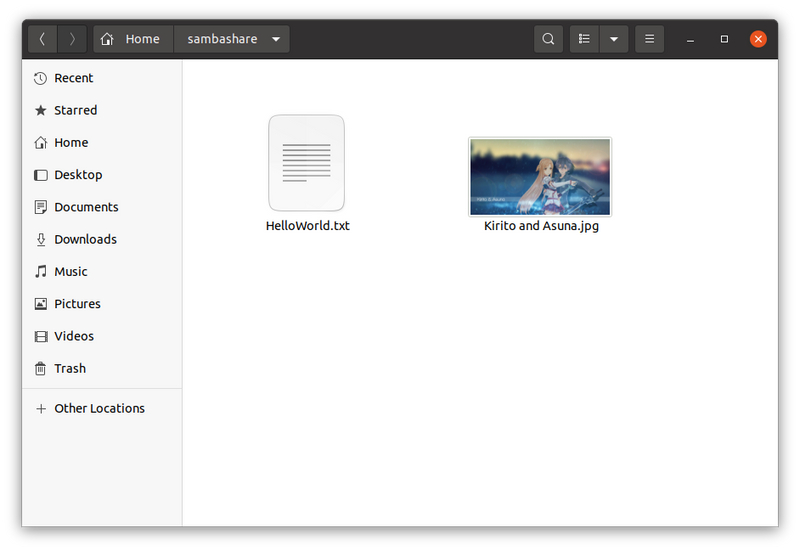Screen dimensions: 800x551
Task: Maximize the Files window
Action: (x=724, y=39)
